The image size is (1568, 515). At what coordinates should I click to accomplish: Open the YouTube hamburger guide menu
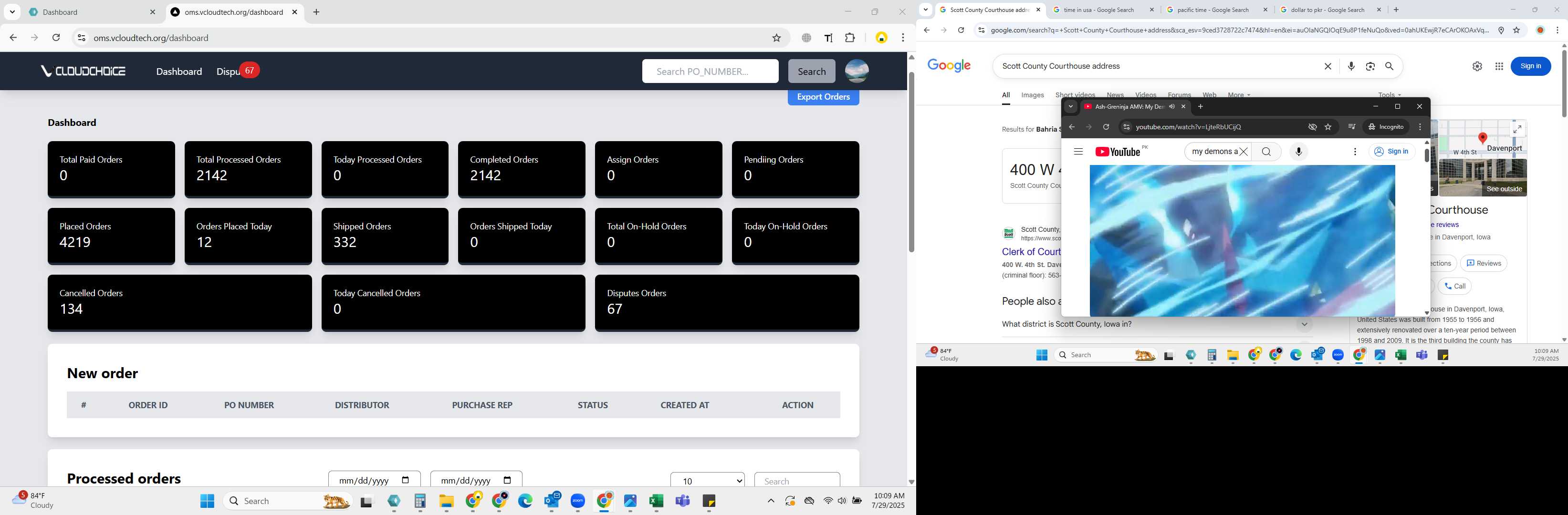pyautogui.click(x=1078, y=151)
